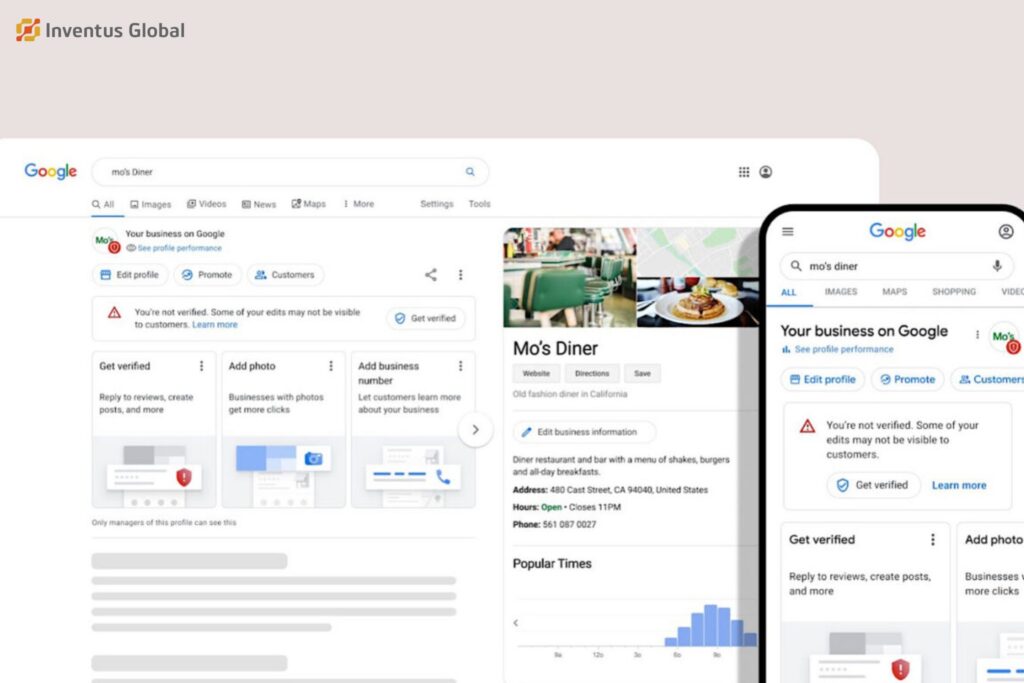
Task: Click the tallest Popular Times bar
Action: click(711, 625)
